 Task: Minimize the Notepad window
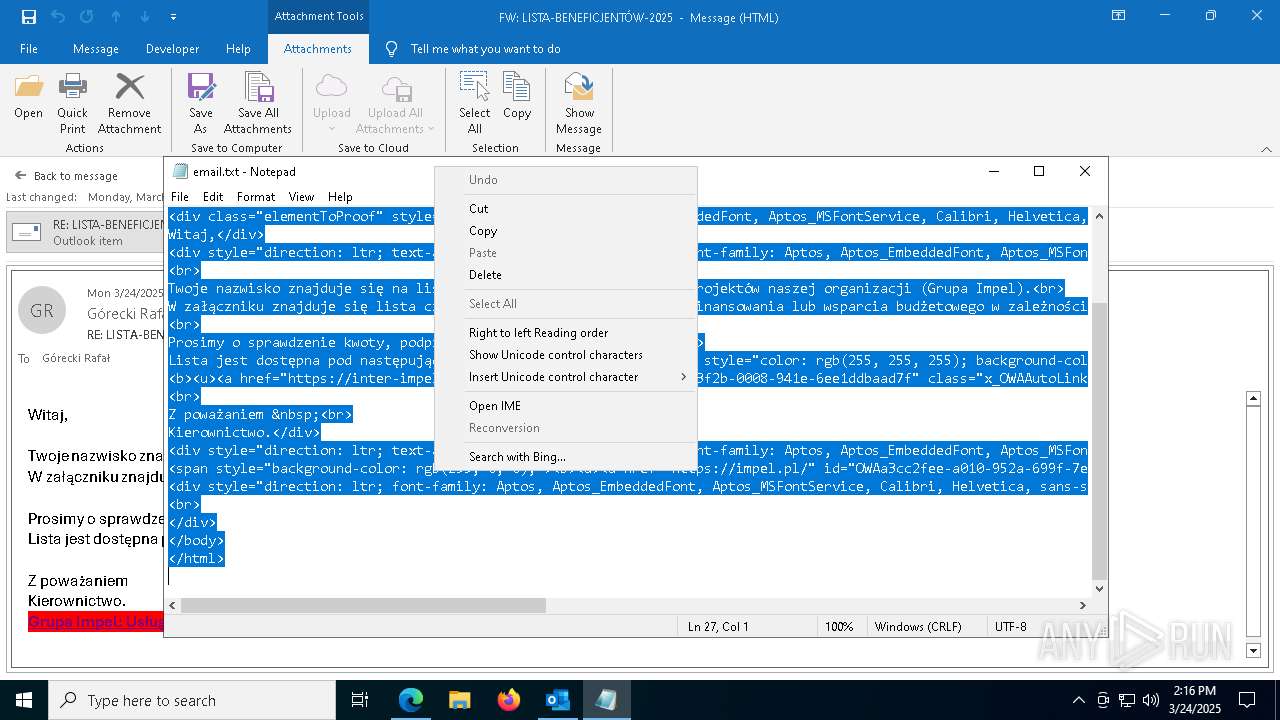[x=993, y=171]
